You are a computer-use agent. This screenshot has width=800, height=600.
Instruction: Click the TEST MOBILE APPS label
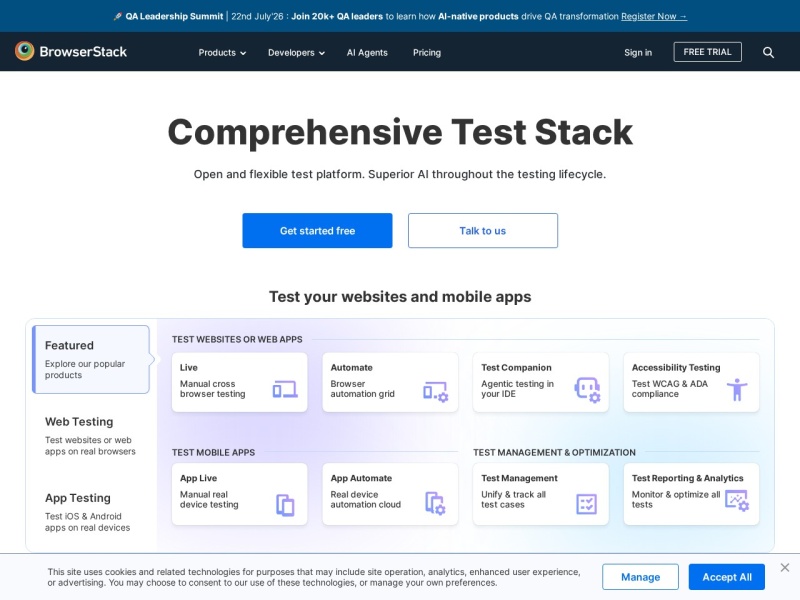pos(213,453)
